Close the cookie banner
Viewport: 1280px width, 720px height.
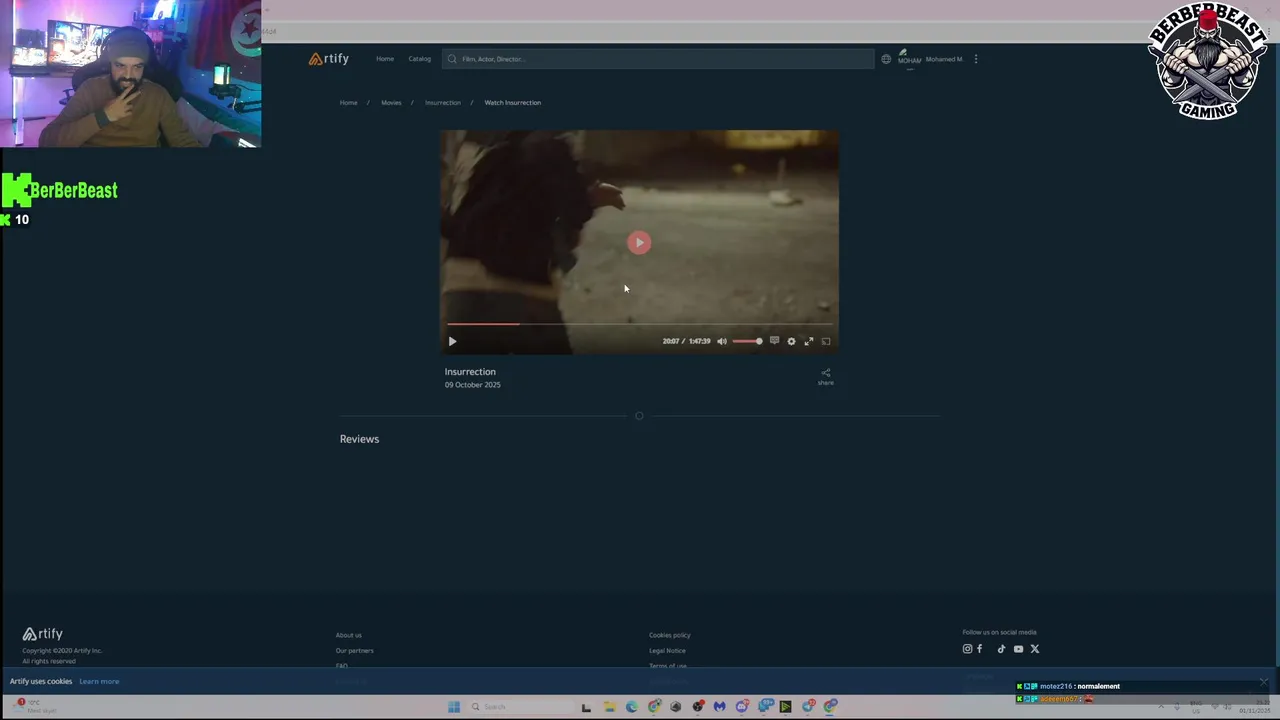(1264, 682)
